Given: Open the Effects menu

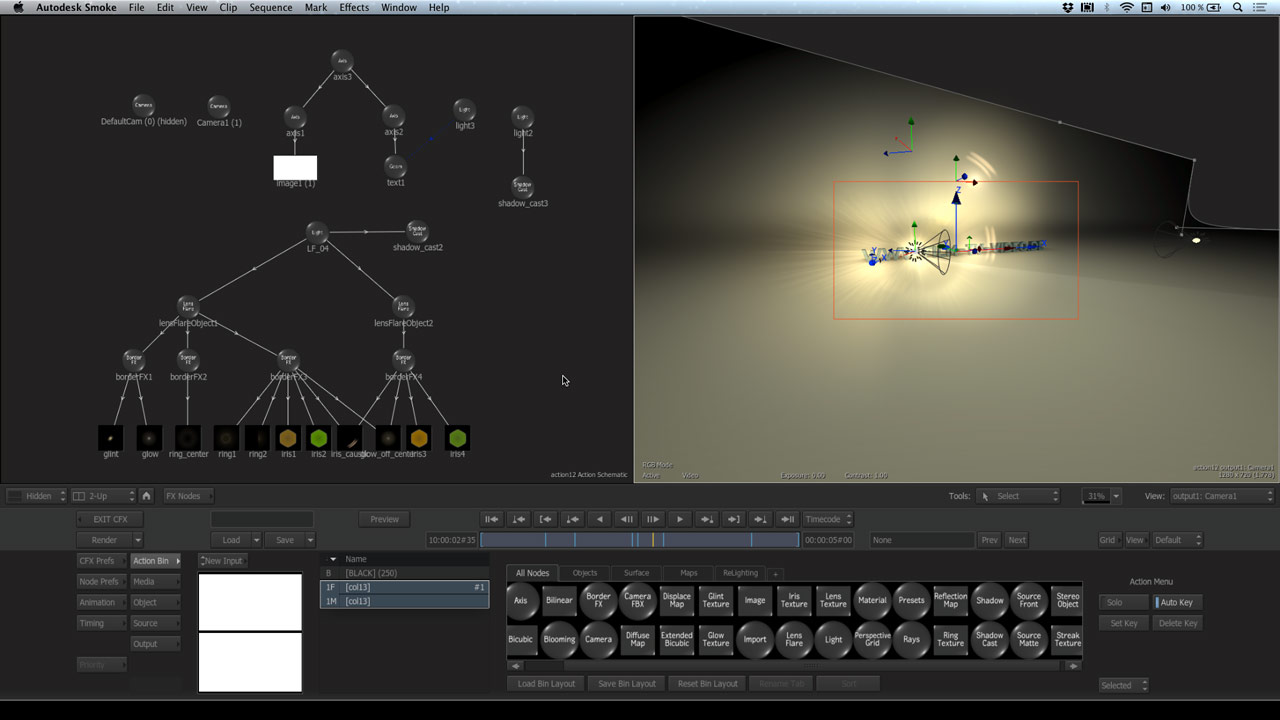Looking at the screenshot, I should click(x=354, y=8).
